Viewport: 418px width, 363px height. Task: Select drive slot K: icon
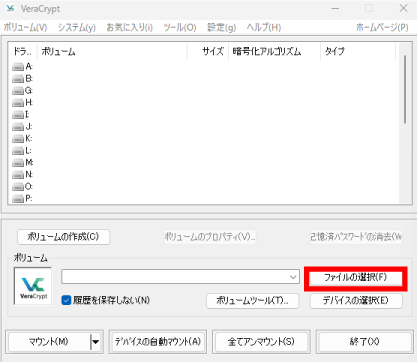(x=18, y=139)
